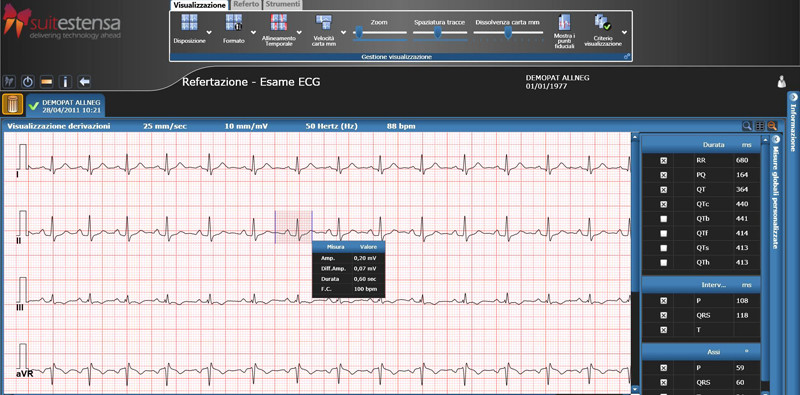
Task: Uncheck the QRS interval checkbox showing 118
Action: (663, 315)
